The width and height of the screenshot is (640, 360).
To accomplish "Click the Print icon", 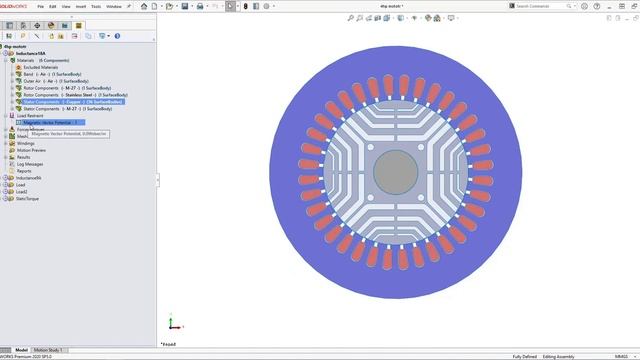I will [x=200, y=6].
